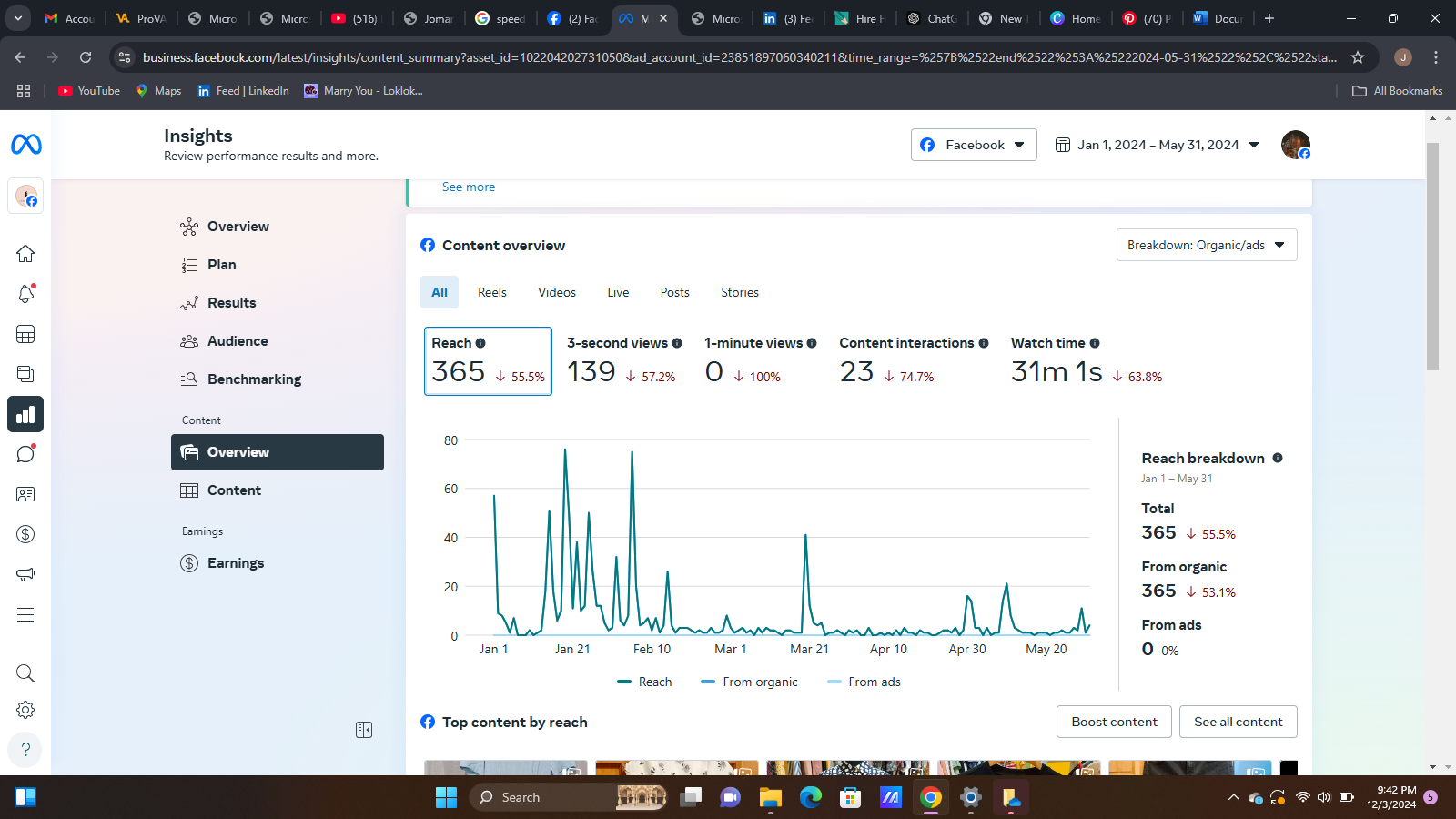The image size is (1456, 819).
Task: Click the info icon beside Reach breakdown
Action: [x=1278, y=458]
